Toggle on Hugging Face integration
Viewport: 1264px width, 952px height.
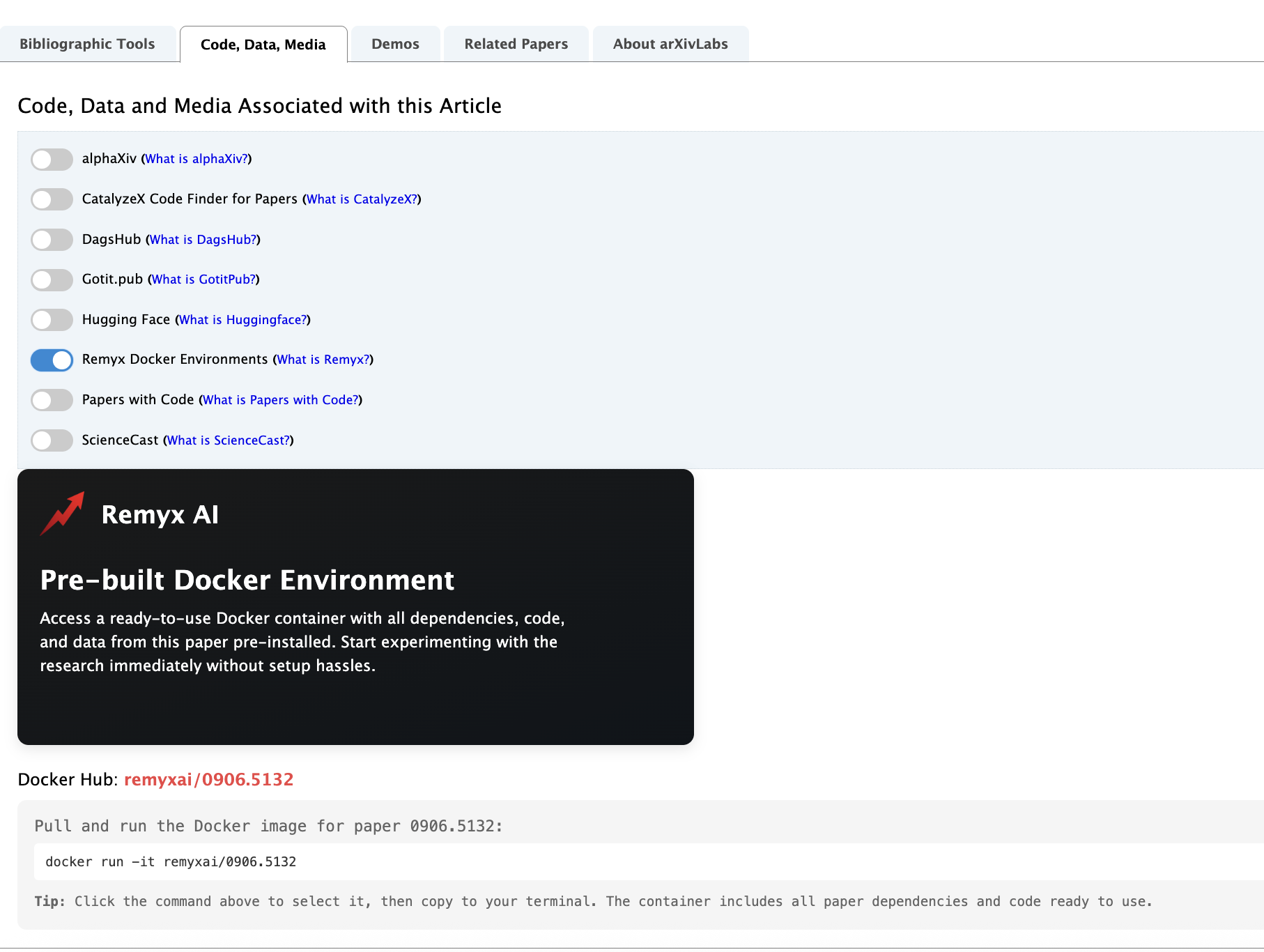point(52,320)
